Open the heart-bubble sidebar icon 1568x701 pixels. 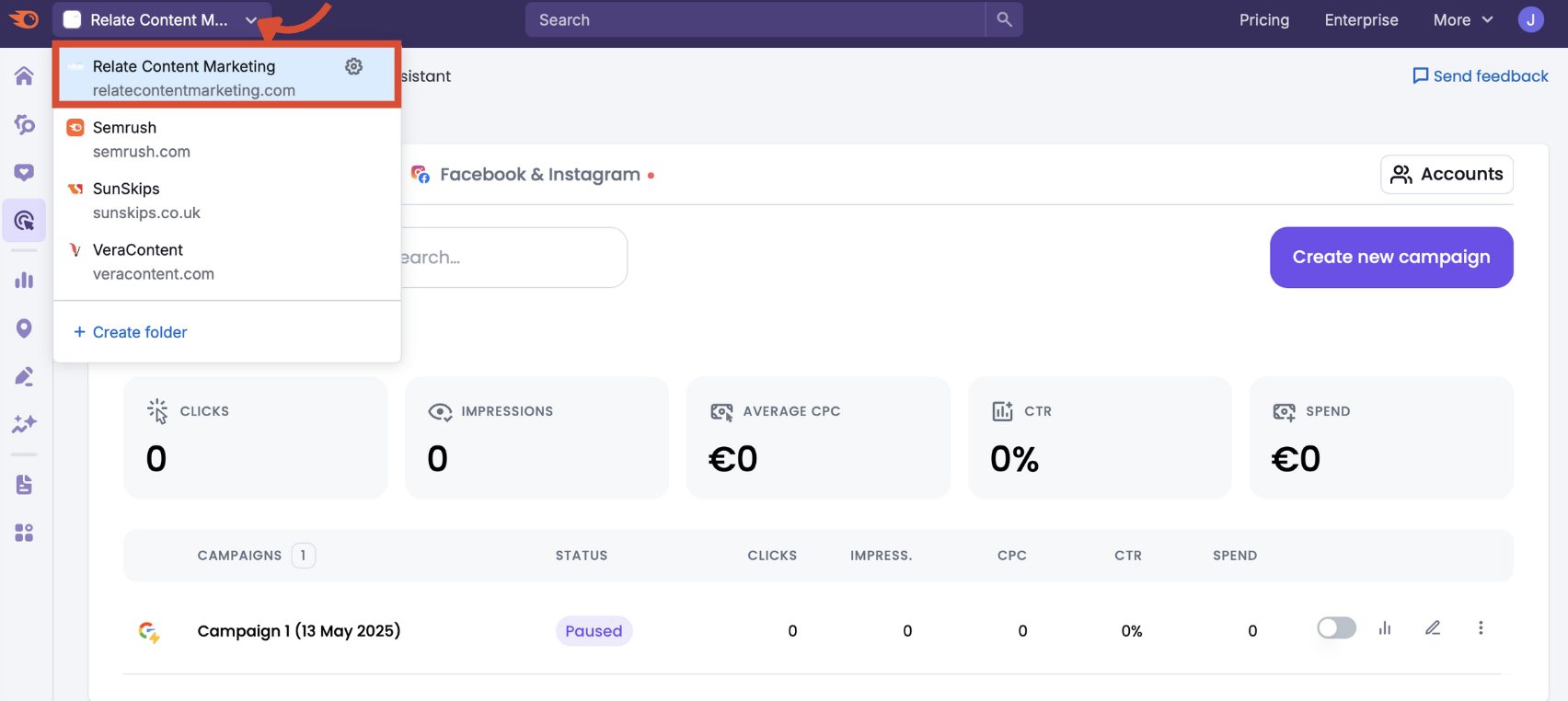(24, 172)
